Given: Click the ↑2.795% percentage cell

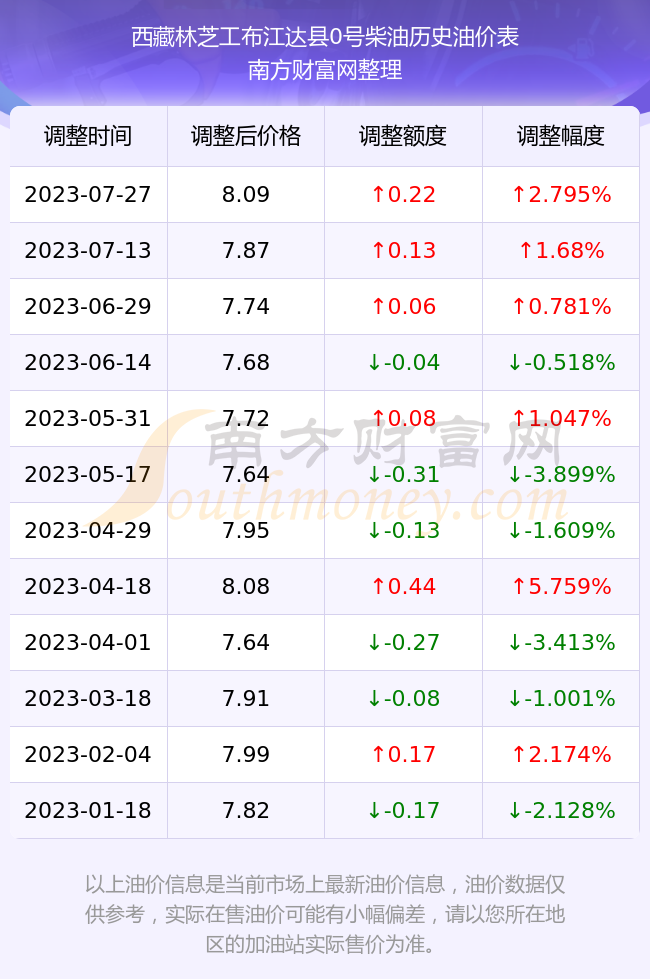Looking at the screenshot, I should [x=561, y=194].
